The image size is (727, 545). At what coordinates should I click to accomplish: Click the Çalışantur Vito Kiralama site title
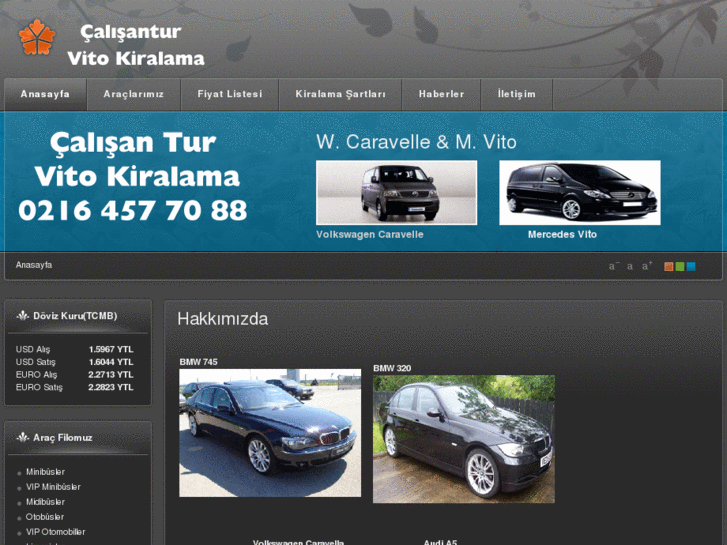136,45
